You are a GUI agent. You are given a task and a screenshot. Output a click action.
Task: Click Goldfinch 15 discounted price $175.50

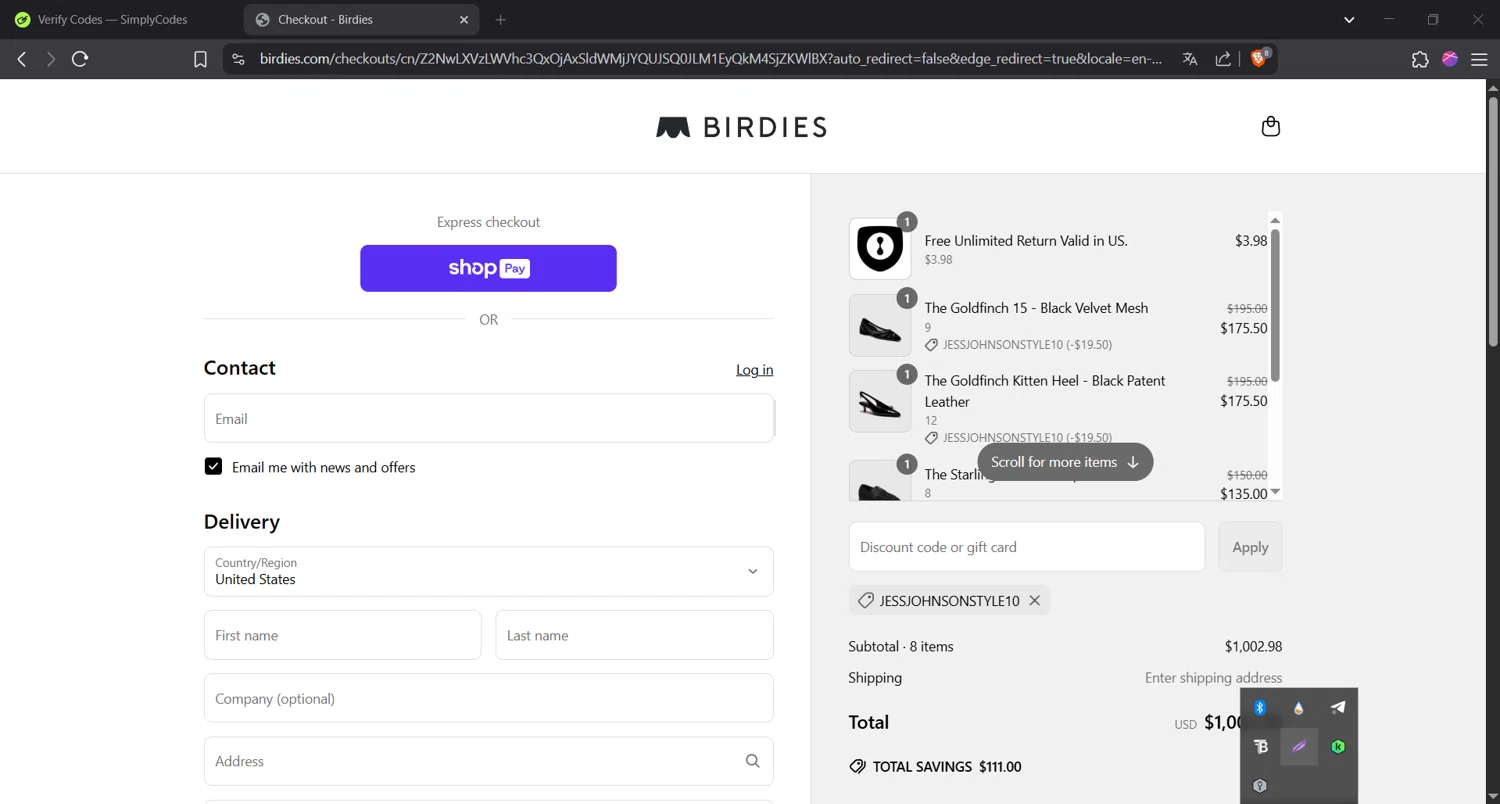[x=1243, y=328]
